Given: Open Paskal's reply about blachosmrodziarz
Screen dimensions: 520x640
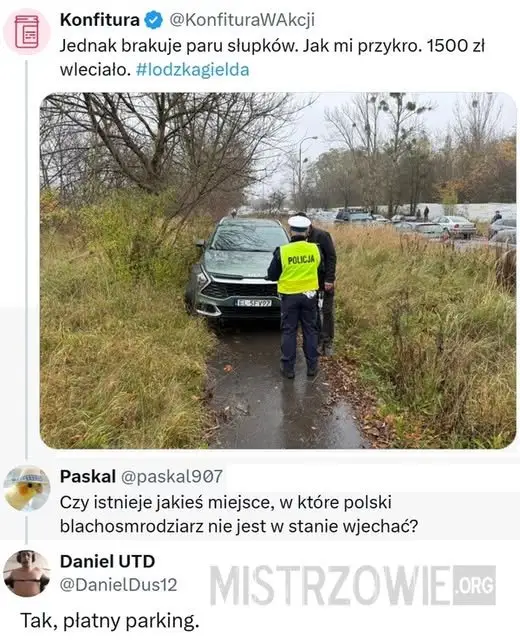Looking at the screenshot, I should (x=239, y=514).
